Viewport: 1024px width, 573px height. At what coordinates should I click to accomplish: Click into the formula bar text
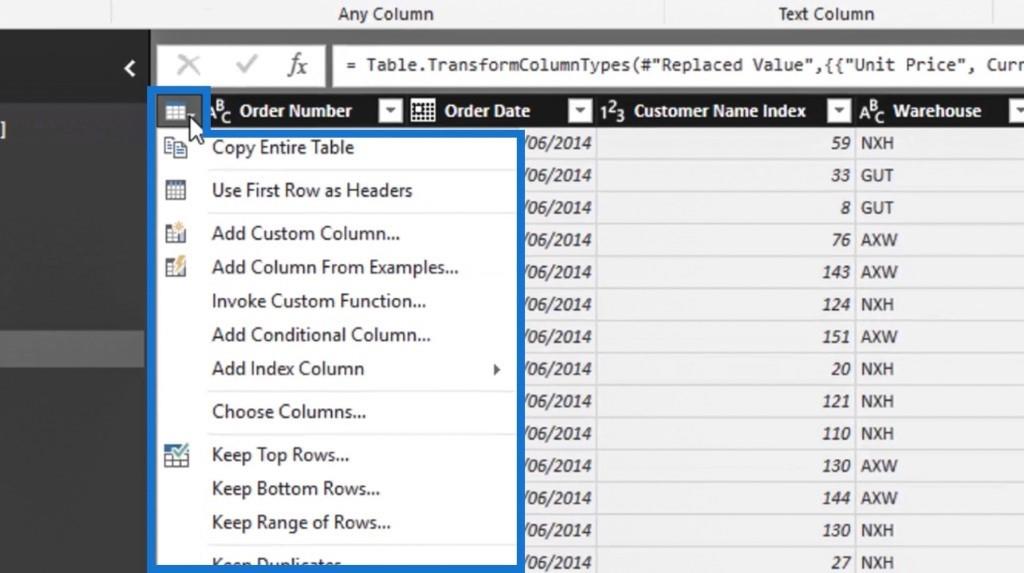[678, 65]
